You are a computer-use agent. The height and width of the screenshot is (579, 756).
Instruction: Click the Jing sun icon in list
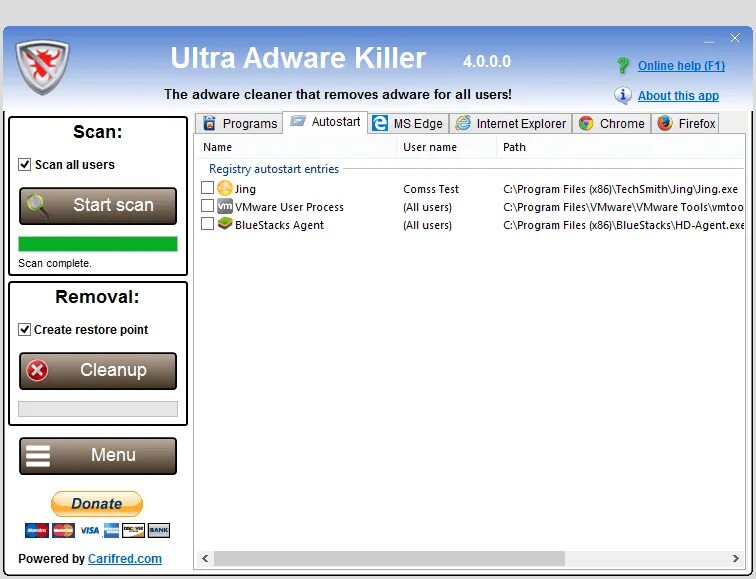point(225,188)
